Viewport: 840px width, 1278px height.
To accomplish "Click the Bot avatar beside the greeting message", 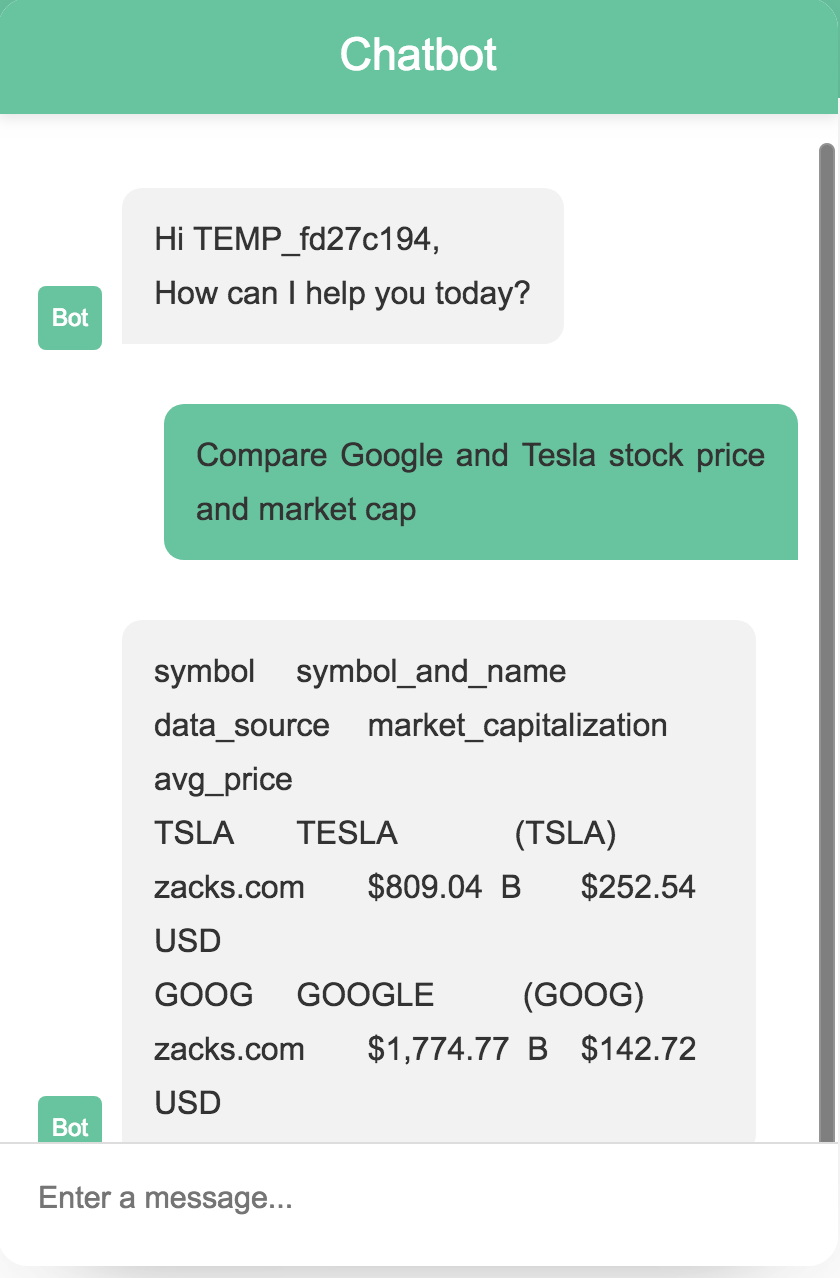I will 70,318.
